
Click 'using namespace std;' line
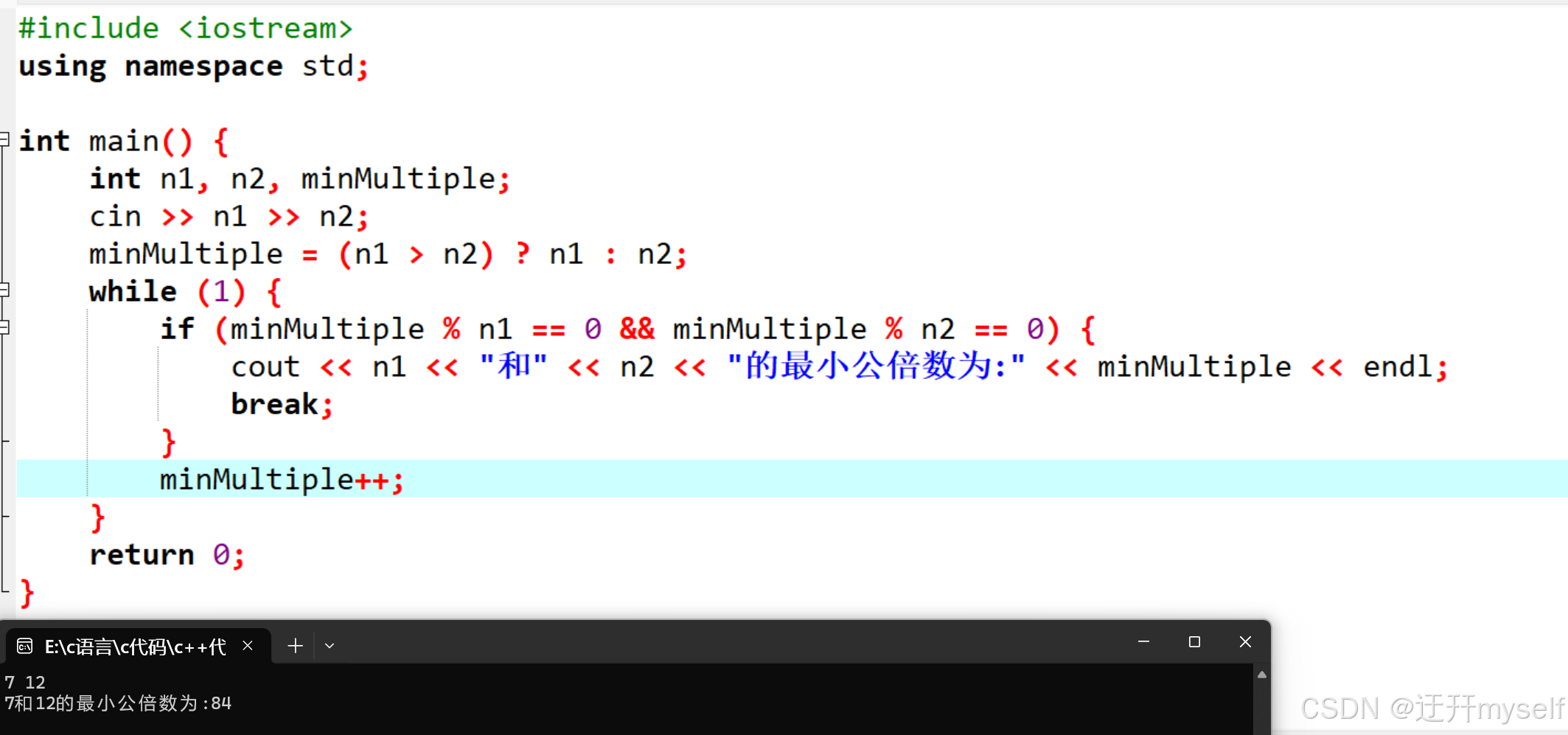coord(193,66)
